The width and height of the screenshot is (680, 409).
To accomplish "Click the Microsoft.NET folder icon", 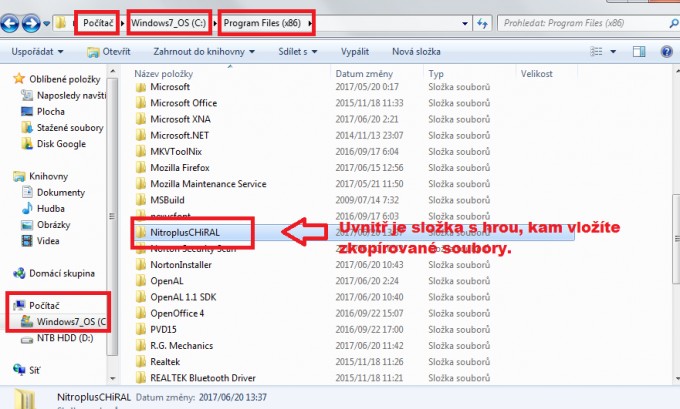I will tap(141, 135).
